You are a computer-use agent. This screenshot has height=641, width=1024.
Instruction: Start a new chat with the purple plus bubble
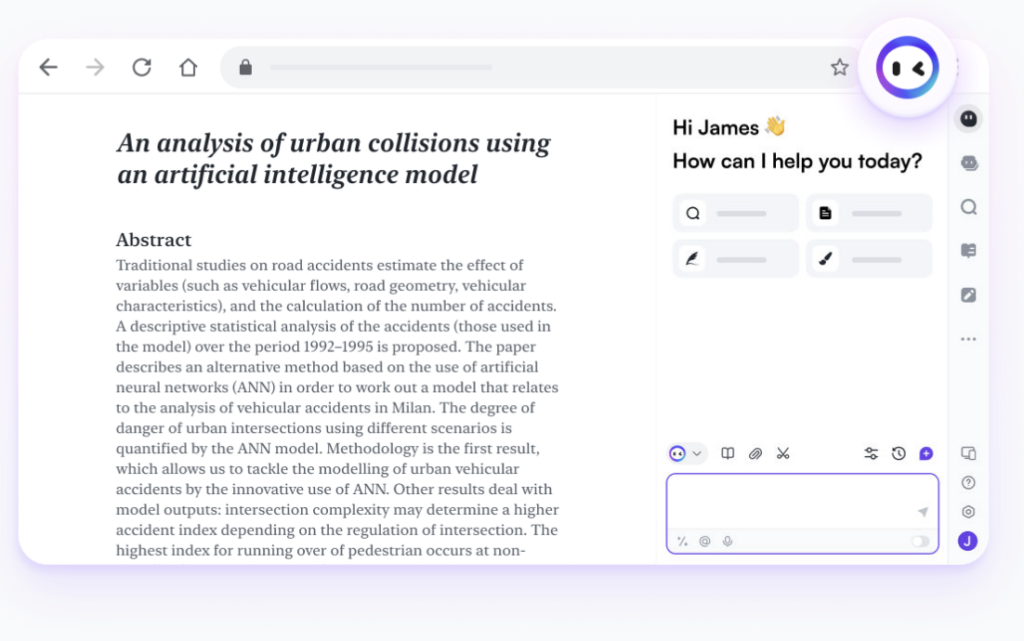926,453
